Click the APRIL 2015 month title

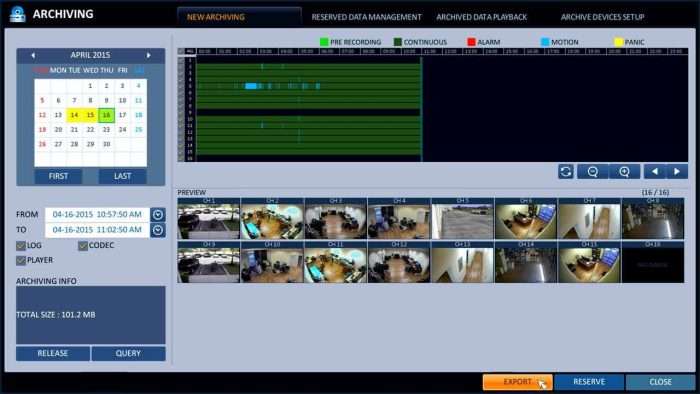[x=90, y=55]
